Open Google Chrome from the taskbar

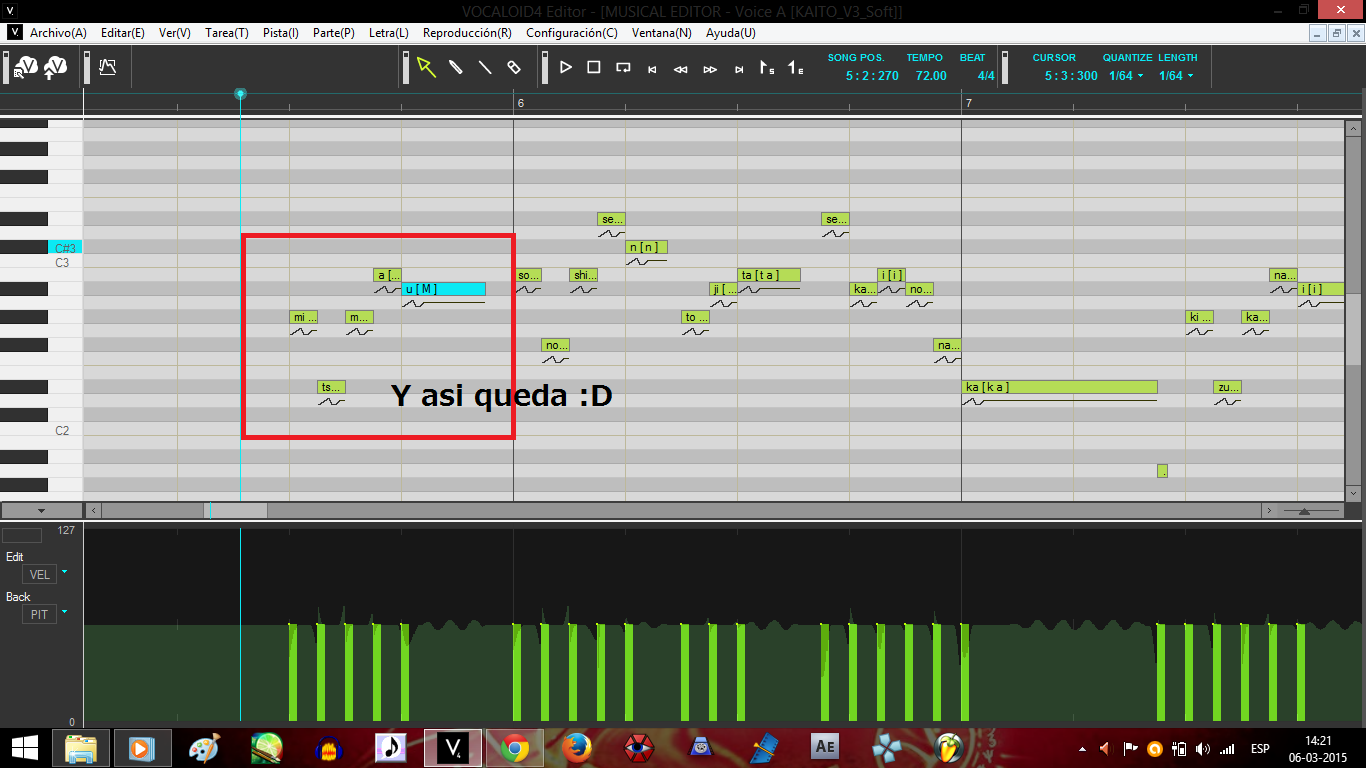517,746
